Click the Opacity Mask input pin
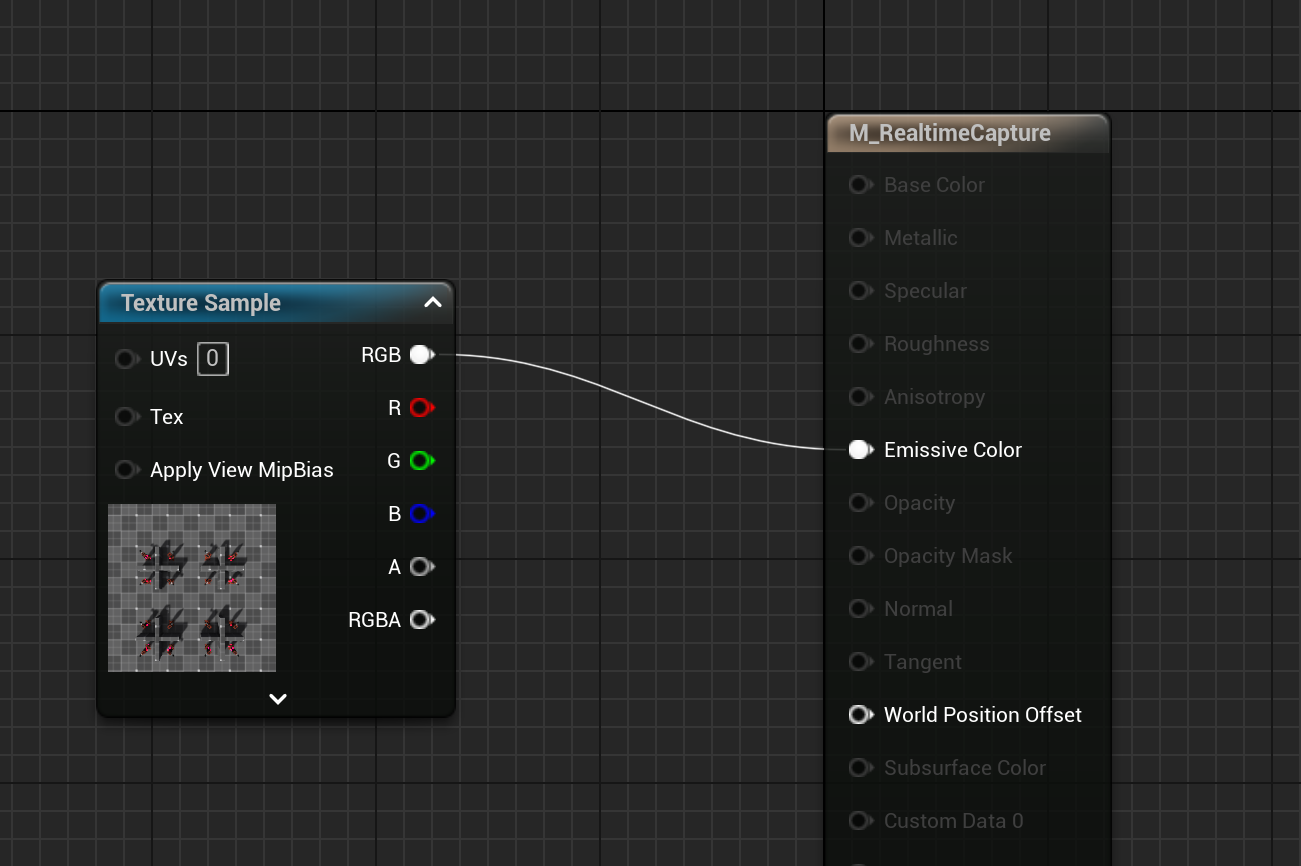The height and width of the screenshot is (866, 1301). 860,556
